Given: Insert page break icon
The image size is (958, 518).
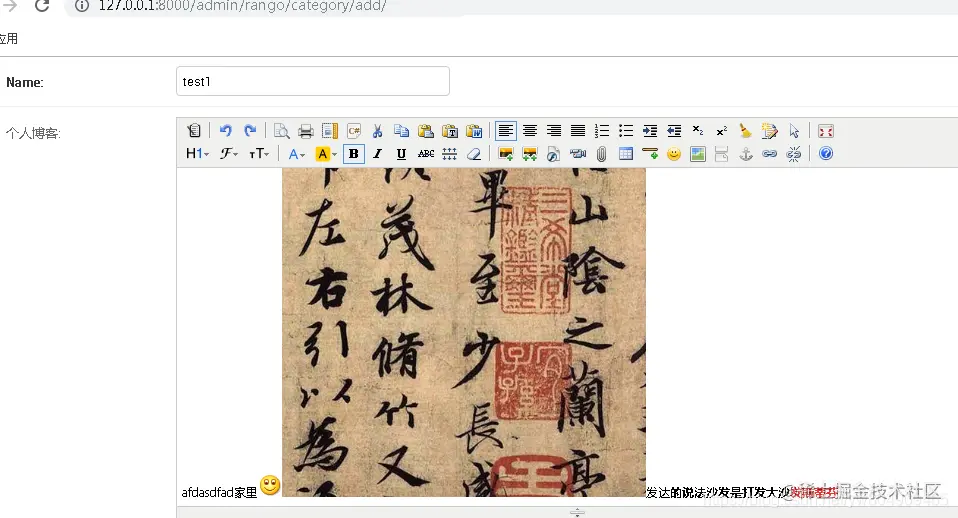Looking at the screenshot, I should [722, 154].
